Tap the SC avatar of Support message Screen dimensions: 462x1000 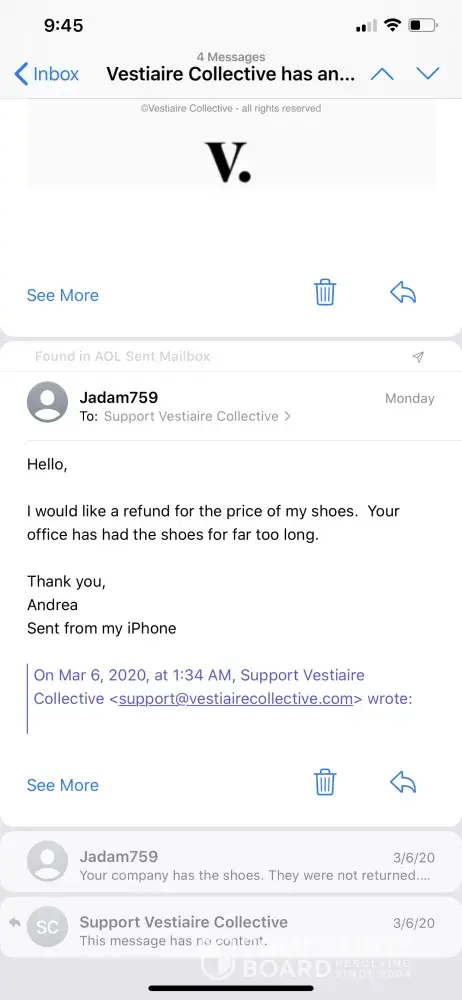[x=47, y=927]
